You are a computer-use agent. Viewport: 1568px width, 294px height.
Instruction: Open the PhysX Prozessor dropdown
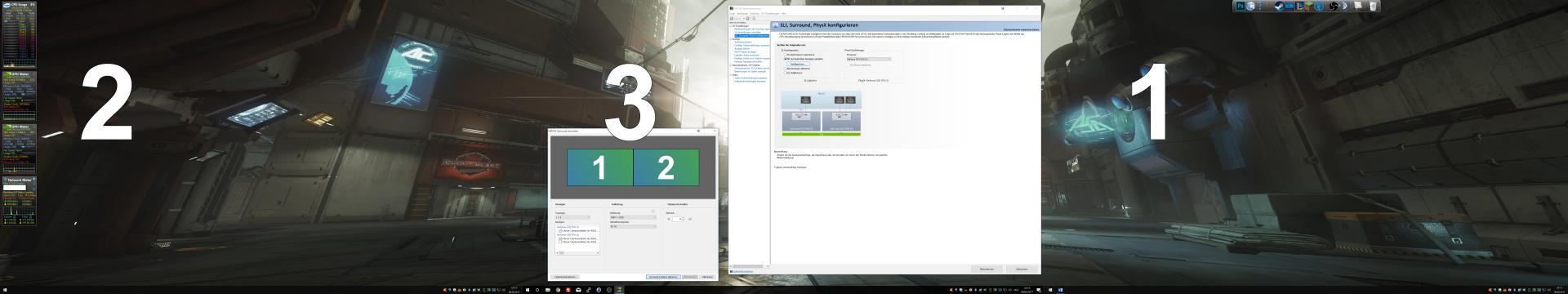(867, 59)
